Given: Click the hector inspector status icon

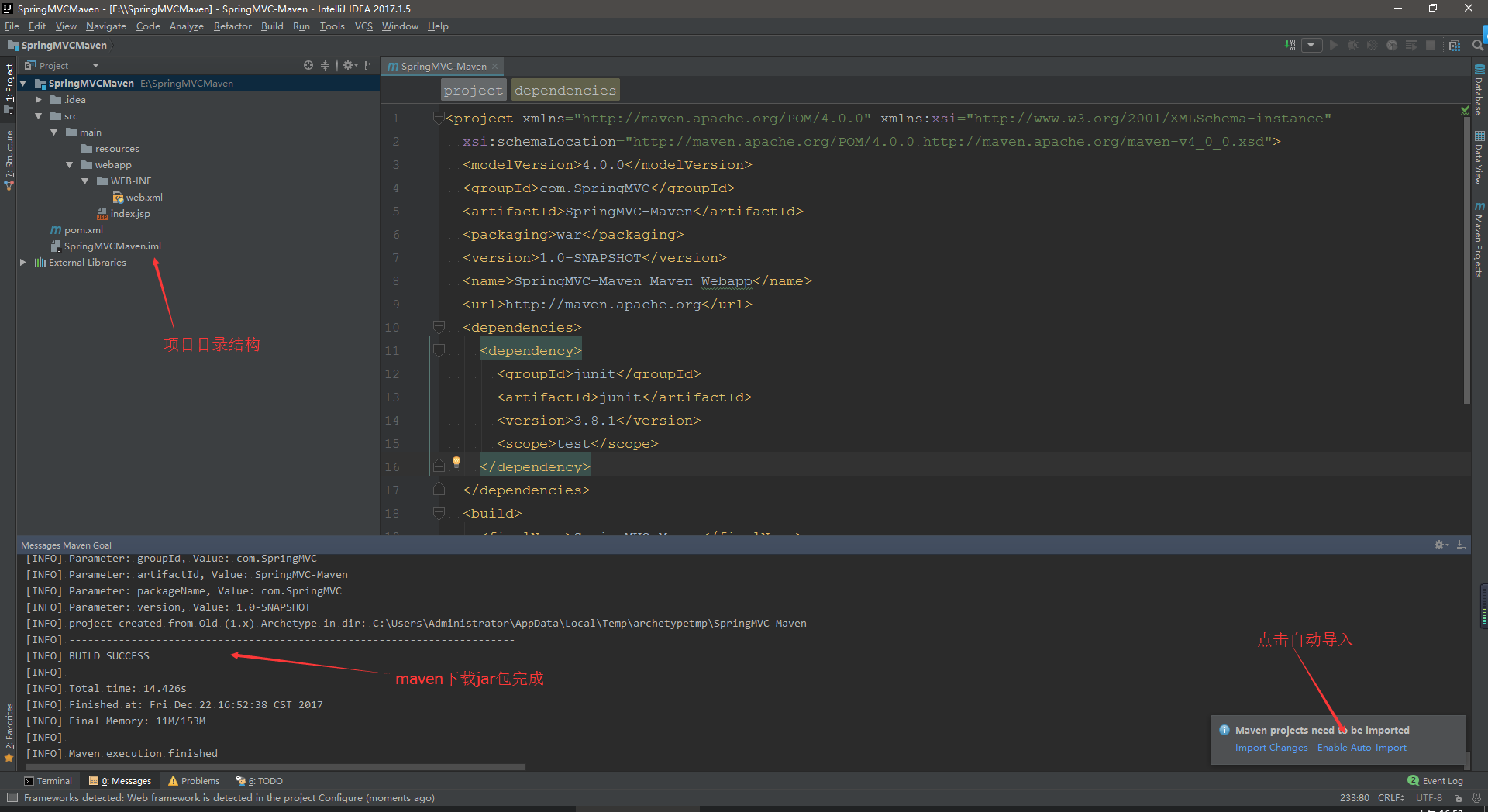Looking at the screenshot, I should point(1476,798).
